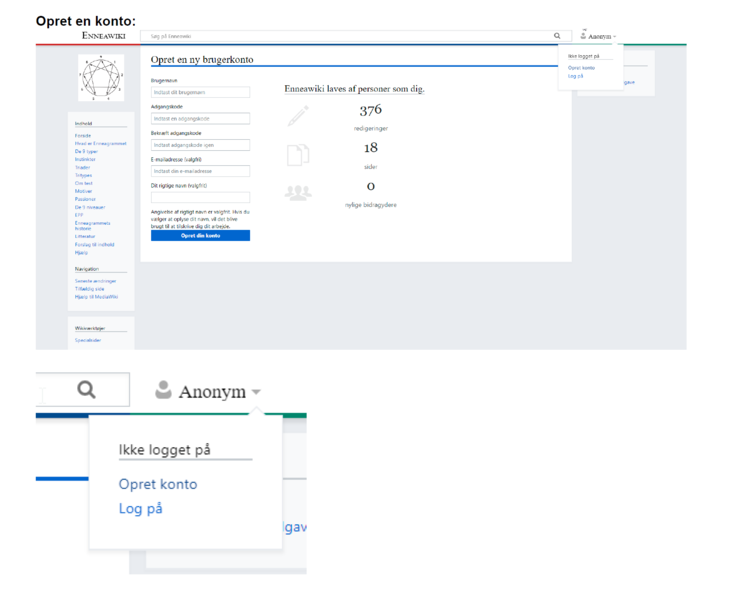
Task: Click the large magnifier in the enlarged close-up
Action: 86,389
